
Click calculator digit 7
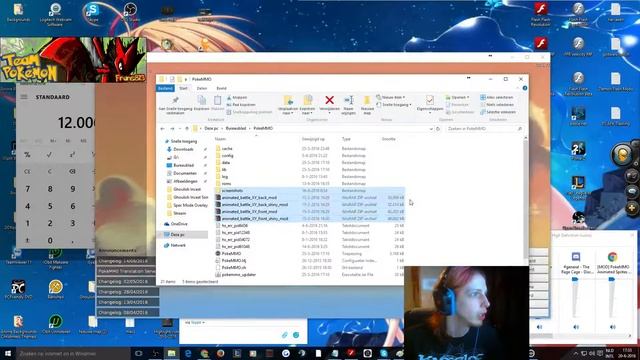coord(27,189)
